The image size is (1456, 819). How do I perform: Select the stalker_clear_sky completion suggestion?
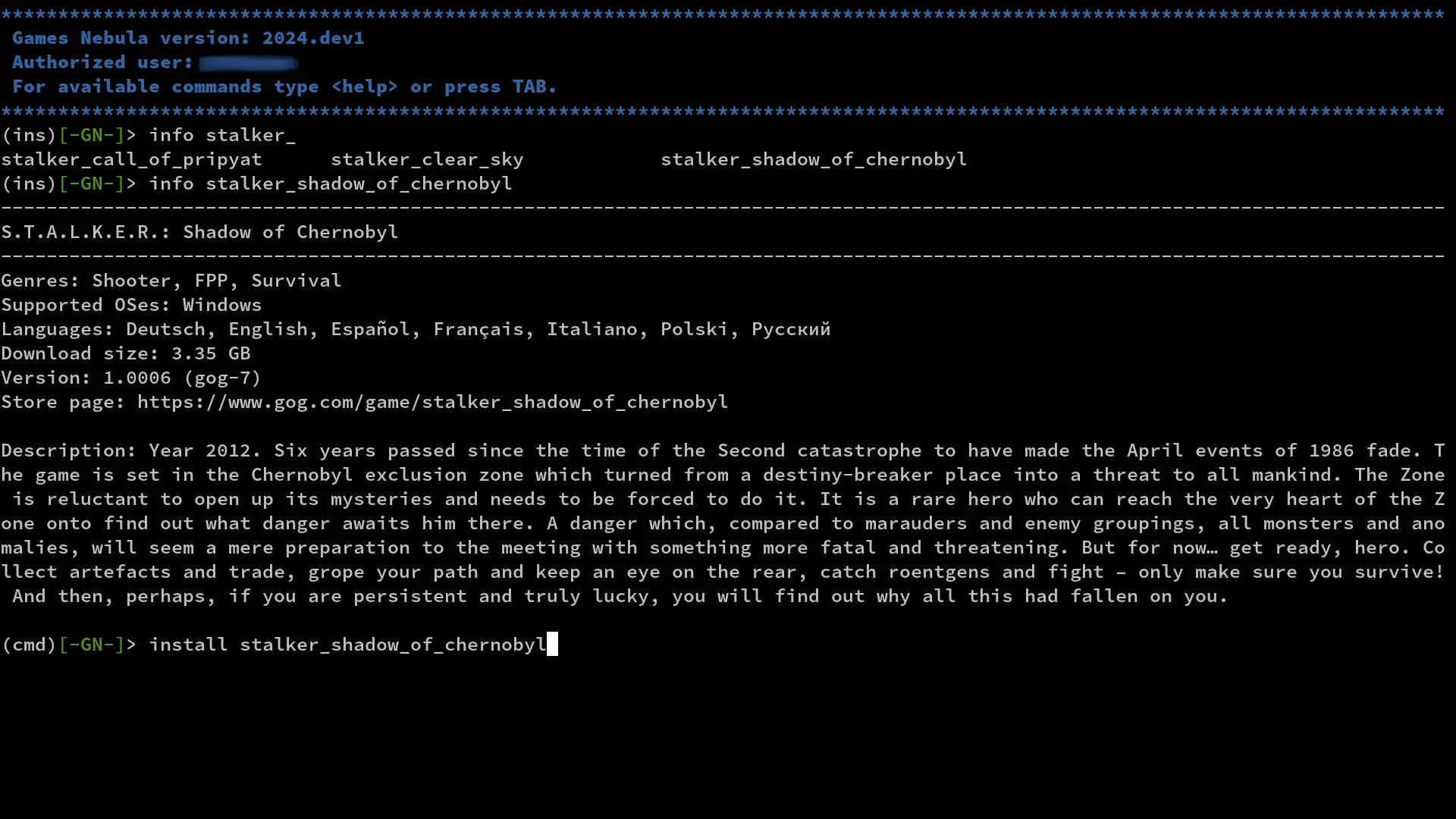(427, 159)
